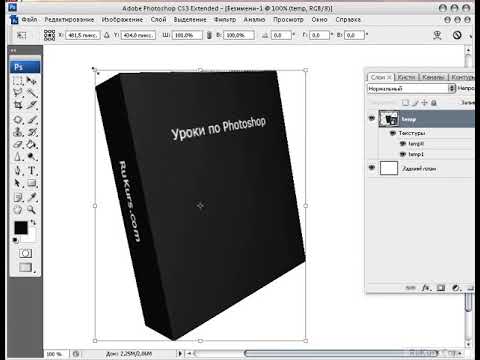This screenshot has height=360, width=480.
Task: Select the Задний план layer thumbnail
Action: pyautogui.click(x=389, y=168)
